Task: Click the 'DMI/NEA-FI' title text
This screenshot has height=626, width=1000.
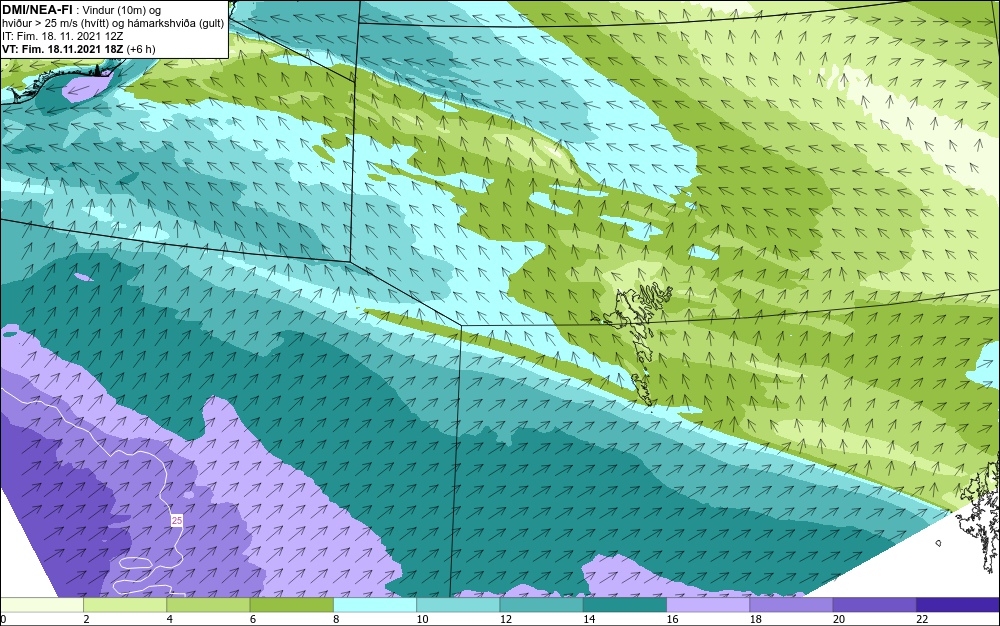Action: (37, 9)
